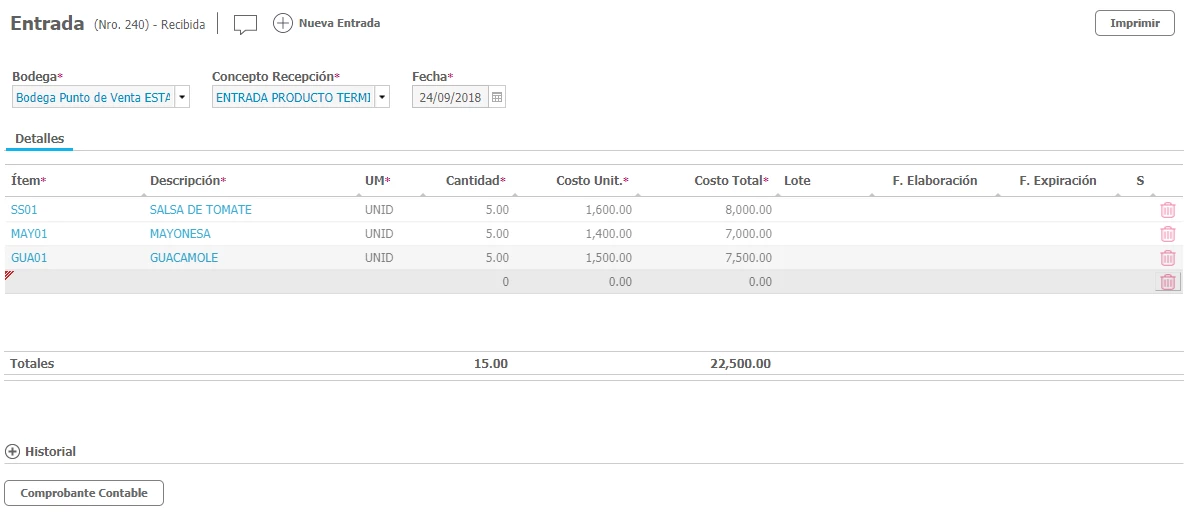Open the Fecha calendar picker icon

[x=497, y=98]
